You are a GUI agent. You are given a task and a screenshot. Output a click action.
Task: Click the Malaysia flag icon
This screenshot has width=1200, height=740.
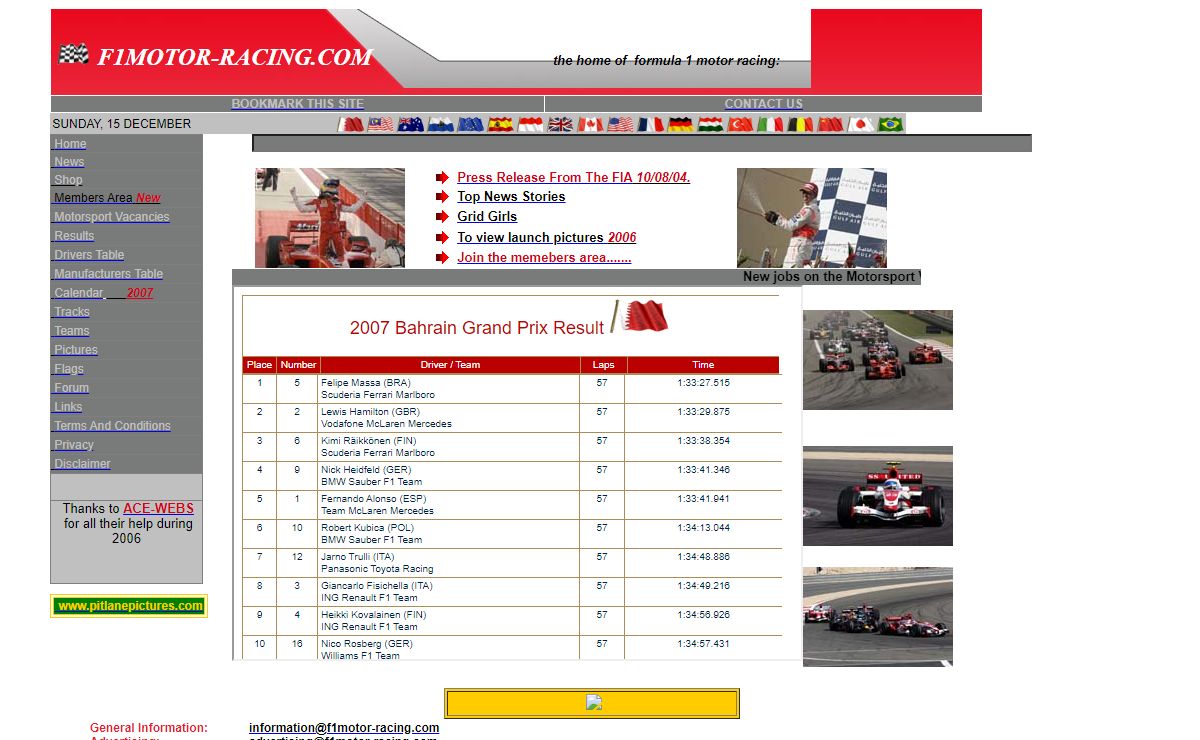tap(380, 125)
